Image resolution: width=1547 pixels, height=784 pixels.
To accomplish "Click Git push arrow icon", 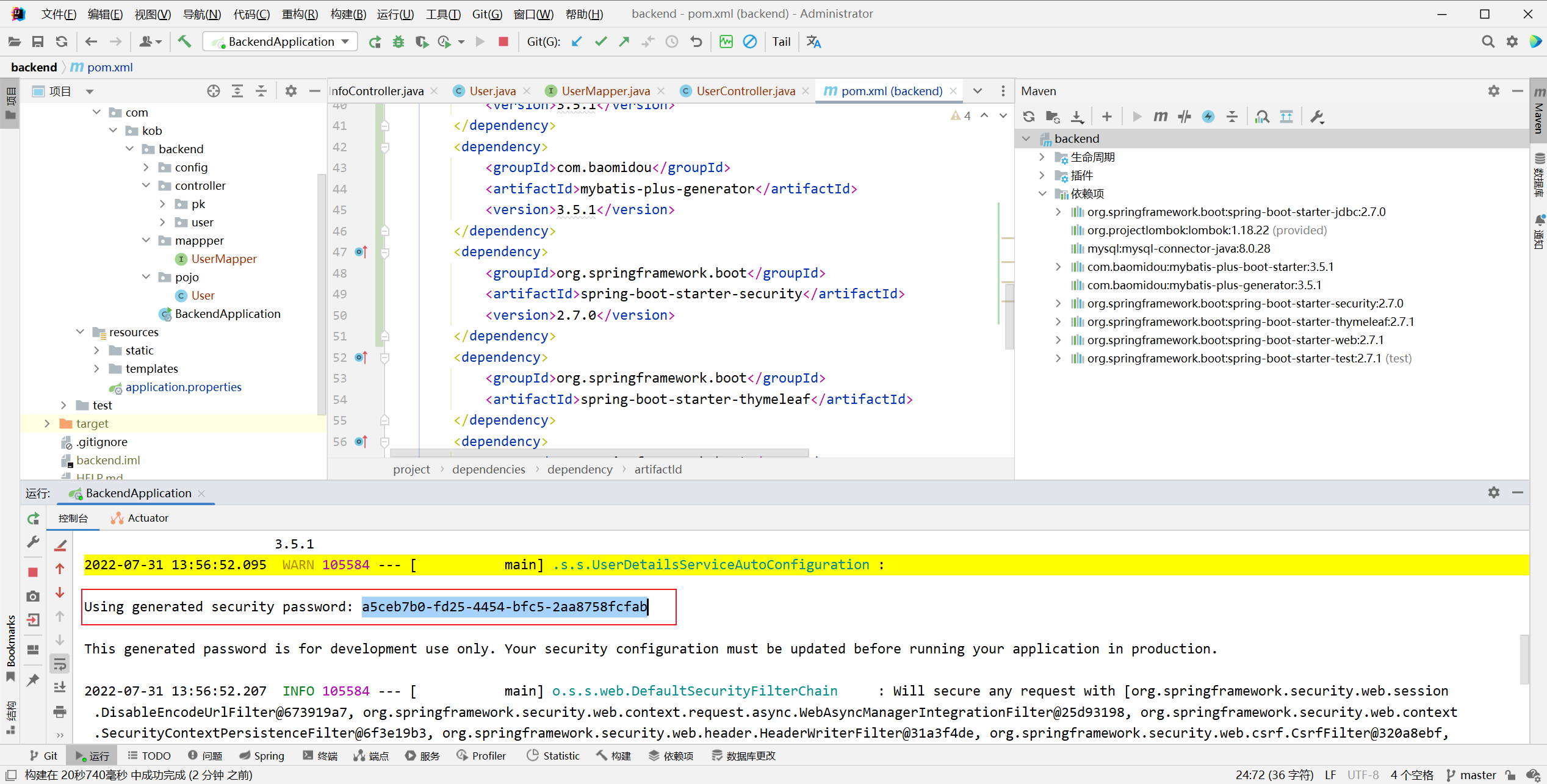I will pos(624,41).
